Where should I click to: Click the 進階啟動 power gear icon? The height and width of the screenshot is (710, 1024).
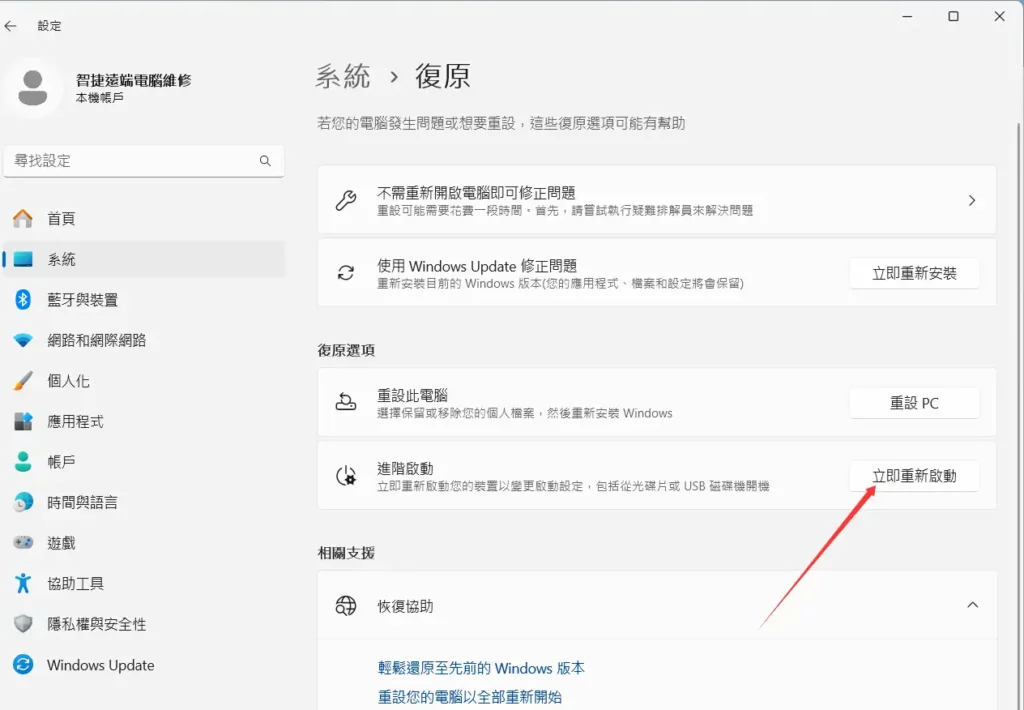tap(345, 476)
